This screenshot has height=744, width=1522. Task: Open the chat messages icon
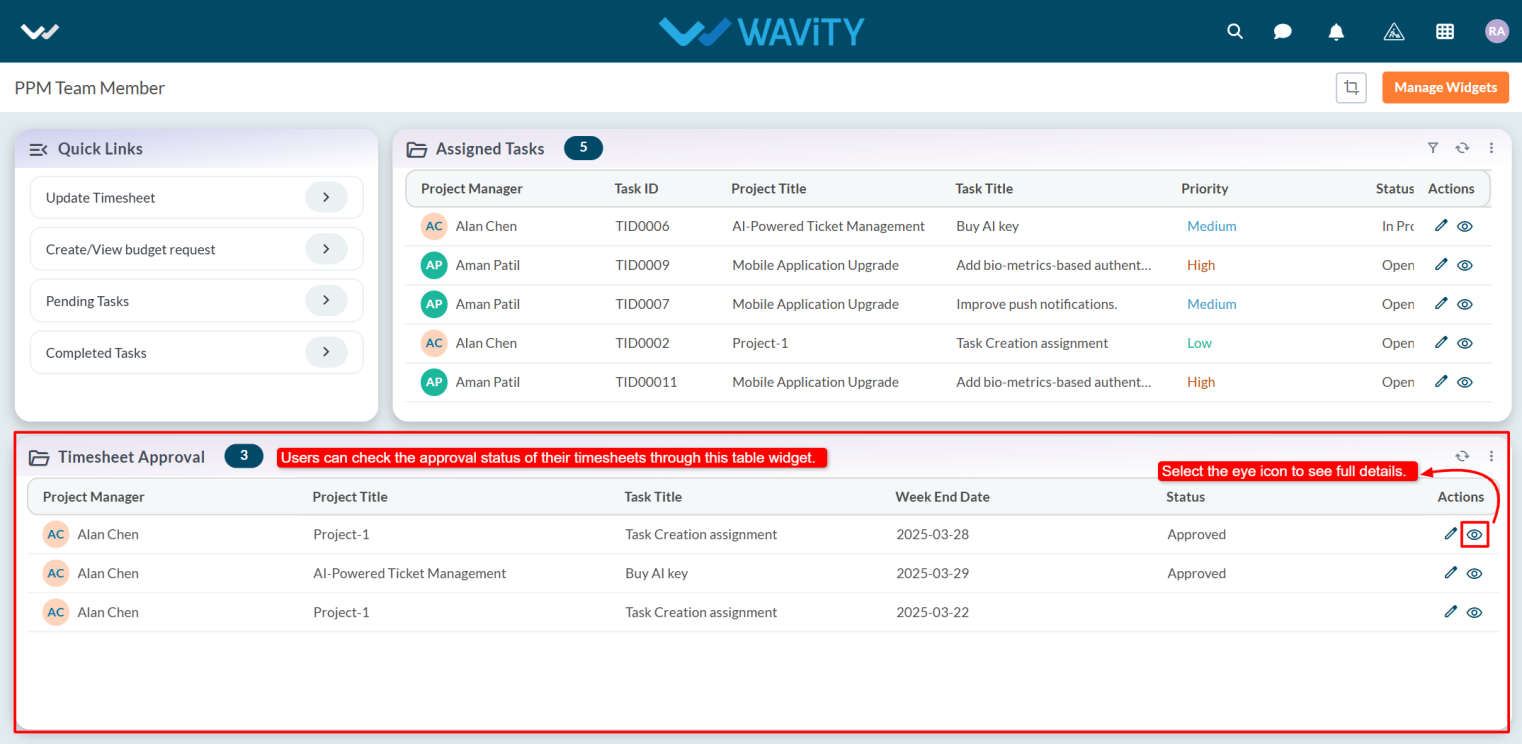point(1283,31)
